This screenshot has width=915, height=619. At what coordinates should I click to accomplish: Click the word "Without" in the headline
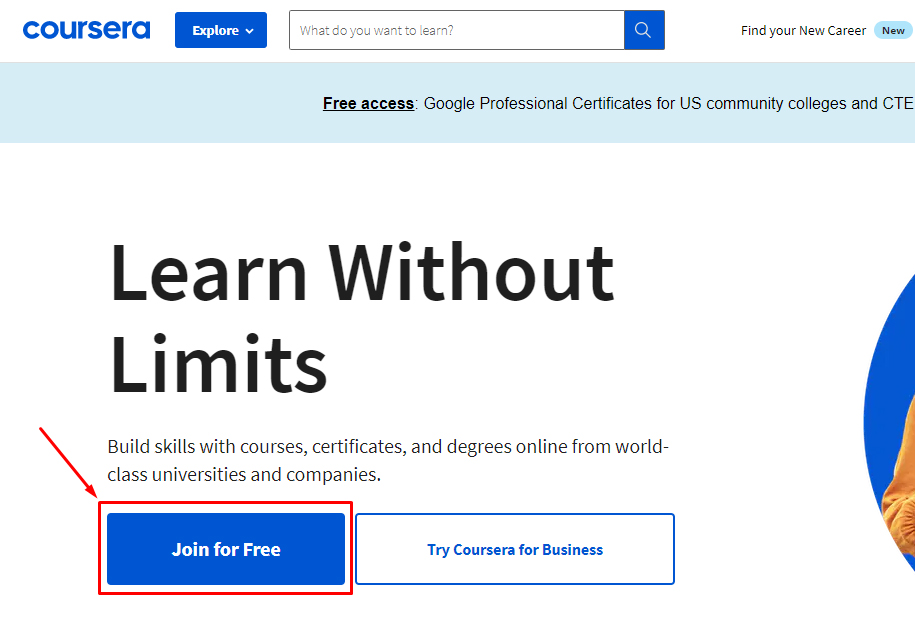pyautogui.click(x=471, y=272)
